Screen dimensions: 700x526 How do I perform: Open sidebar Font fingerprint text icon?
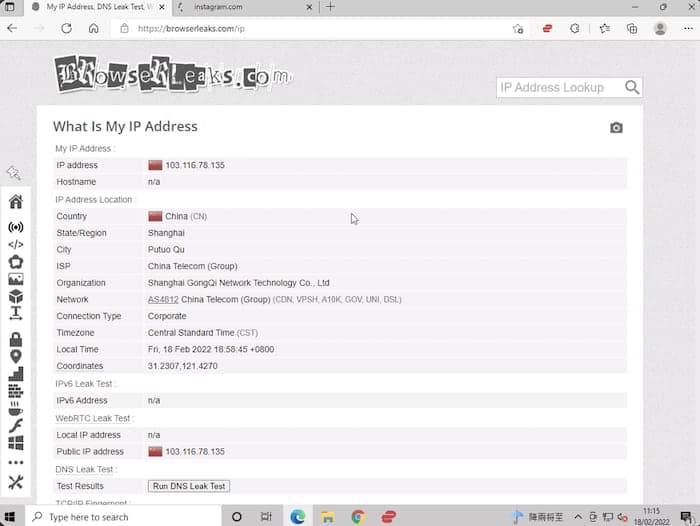click(x=16, y=313)
